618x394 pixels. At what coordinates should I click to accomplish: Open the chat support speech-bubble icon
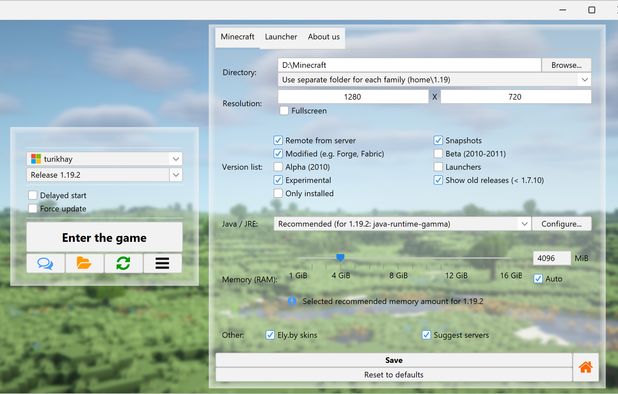tap(45, 263)
